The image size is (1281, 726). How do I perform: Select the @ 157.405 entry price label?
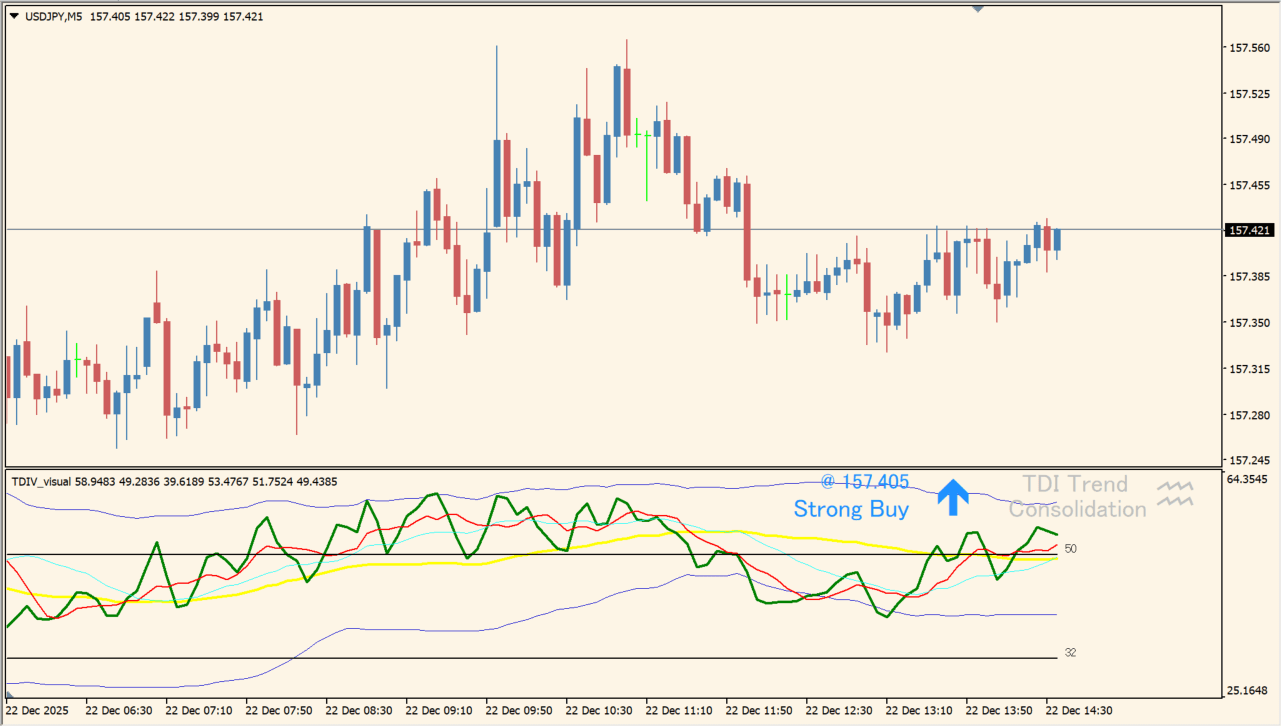pyautogui.click(x=865, y=482)
